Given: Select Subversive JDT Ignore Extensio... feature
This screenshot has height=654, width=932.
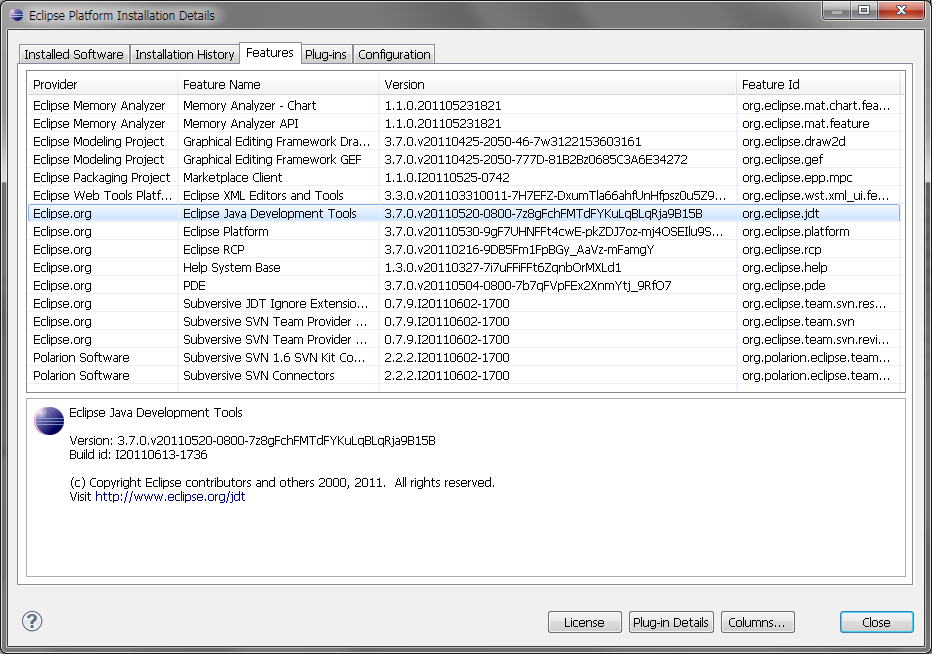Looking at the screenshot, I should [x=275, y=303].
